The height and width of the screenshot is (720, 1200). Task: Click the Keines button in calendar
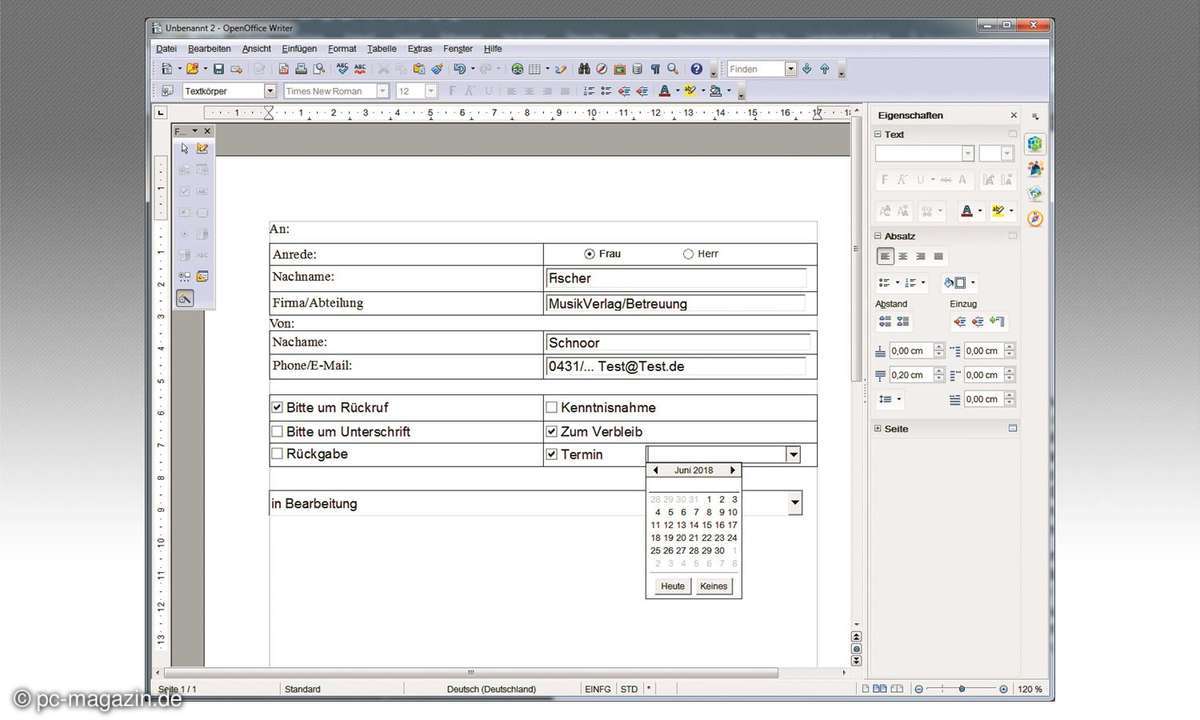pyautogui.click(x=714, y=586)
